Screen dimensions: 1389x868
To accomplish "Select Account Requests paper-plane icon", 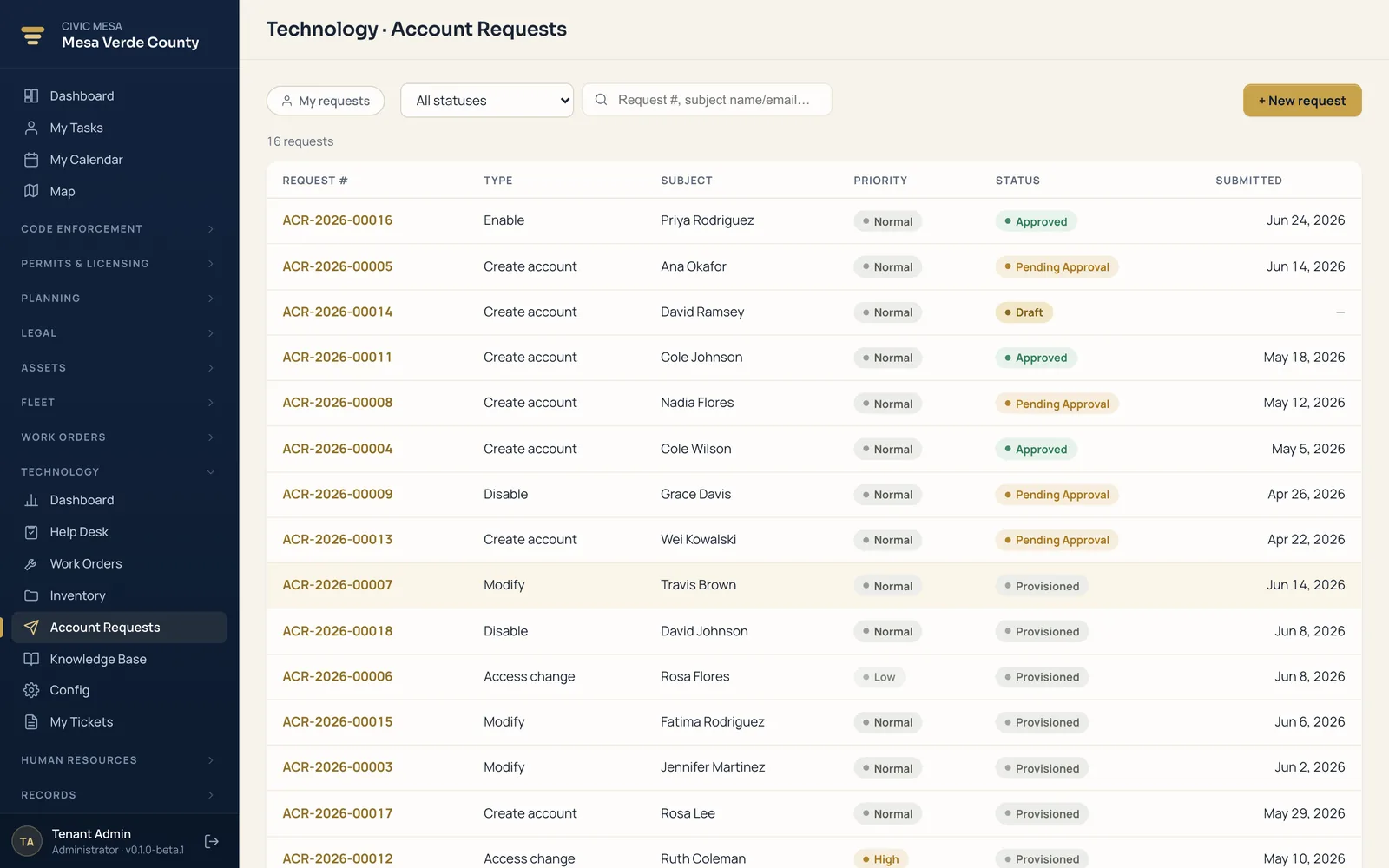I will pos(31,627).
